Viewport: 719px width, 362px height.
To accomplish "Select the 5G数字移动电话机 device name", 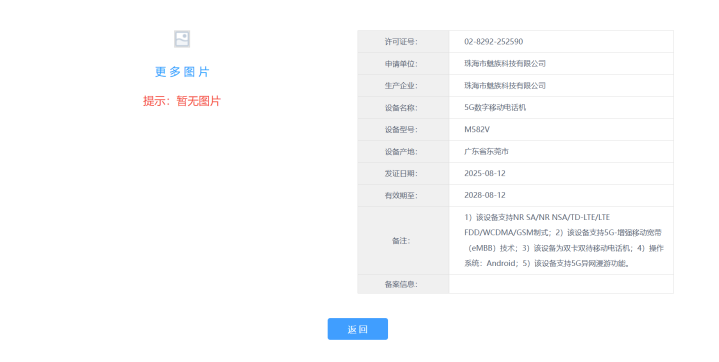I will tap(495, 108).
